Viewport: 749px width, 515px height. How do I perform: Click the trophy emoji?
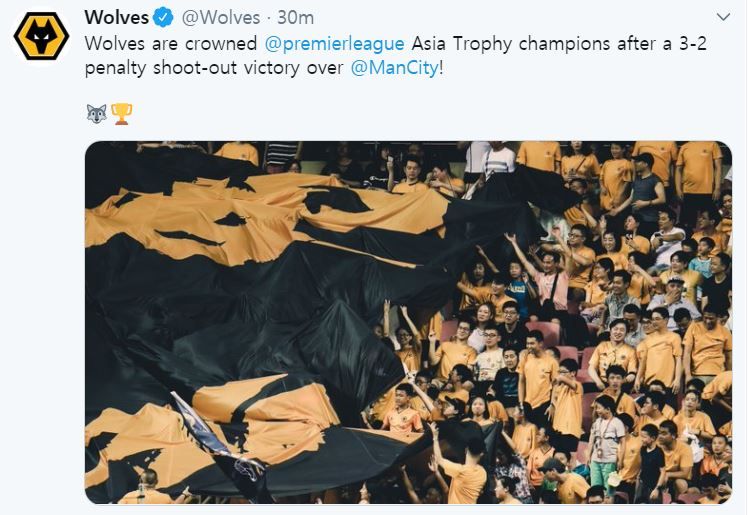click(x=122, y=114)
